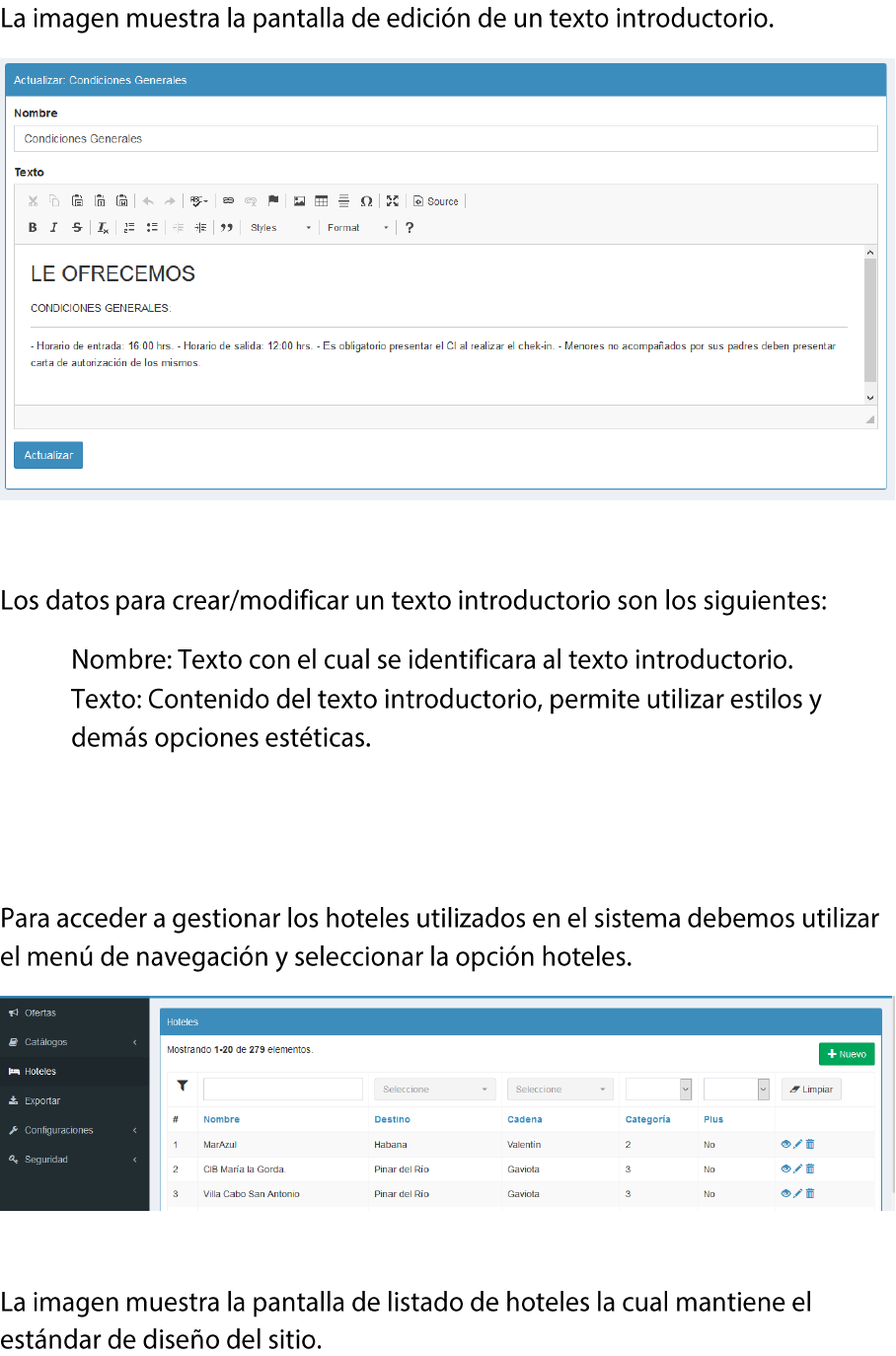Click the Limpiar filter button

(811, 1090)
